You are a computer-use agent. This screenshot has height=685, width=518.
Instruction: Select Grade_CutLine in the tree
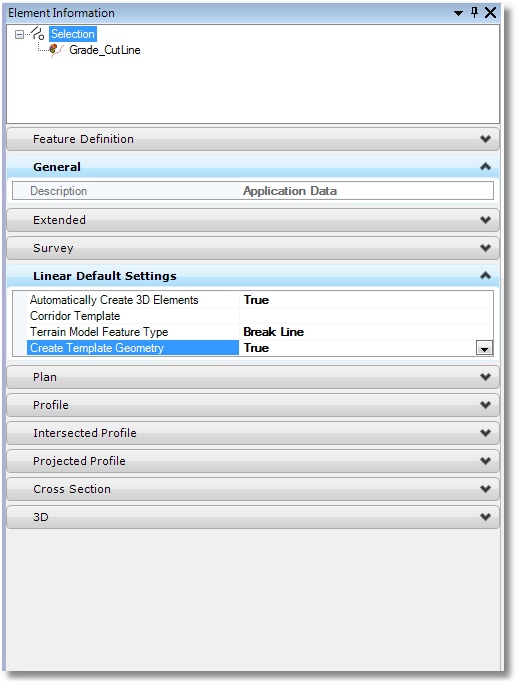[x=104, y=50]
